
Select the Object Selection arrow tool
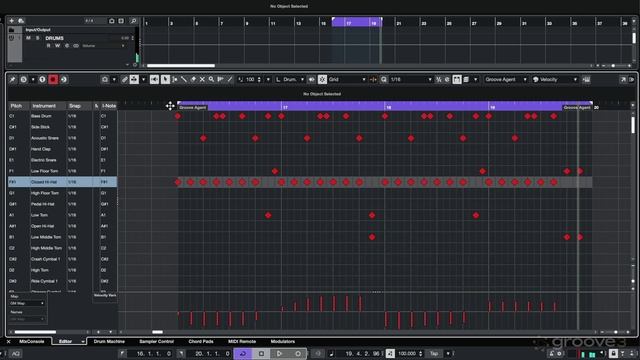tap(165, 80)
